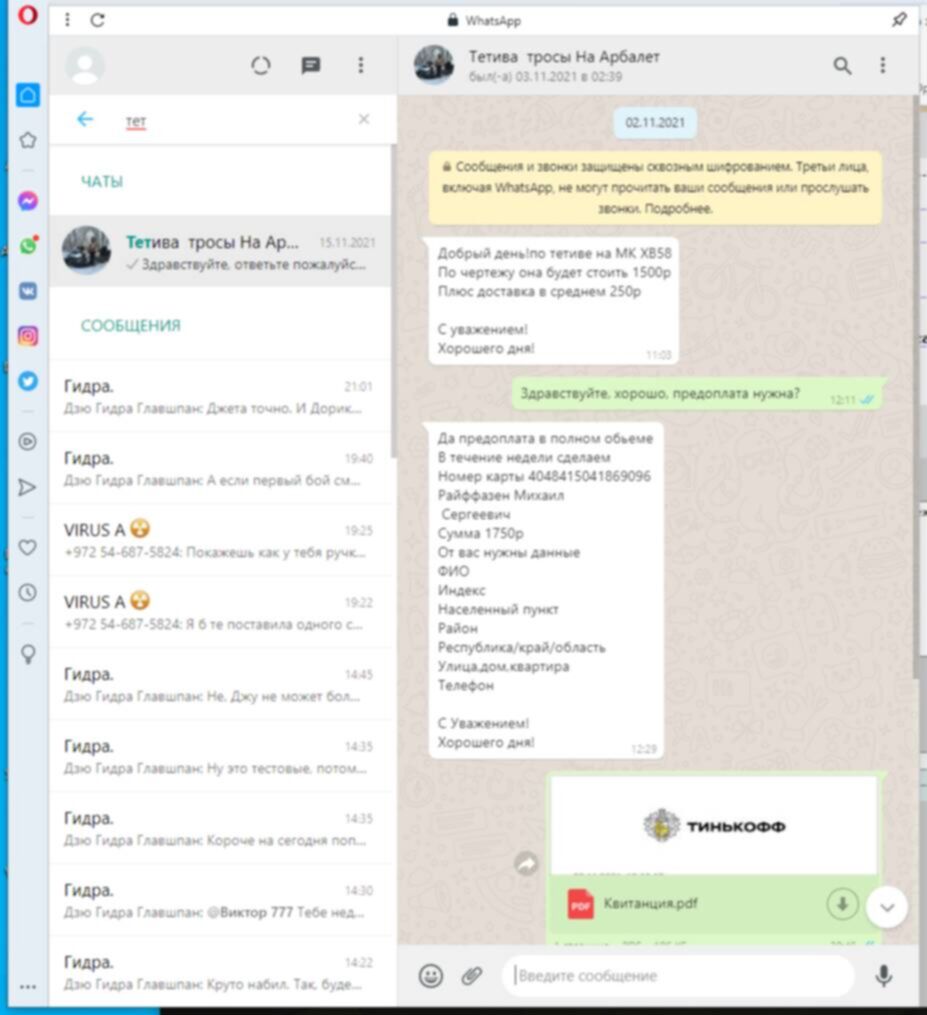Open Twitter in Opera sidebar

click(28, 381)
